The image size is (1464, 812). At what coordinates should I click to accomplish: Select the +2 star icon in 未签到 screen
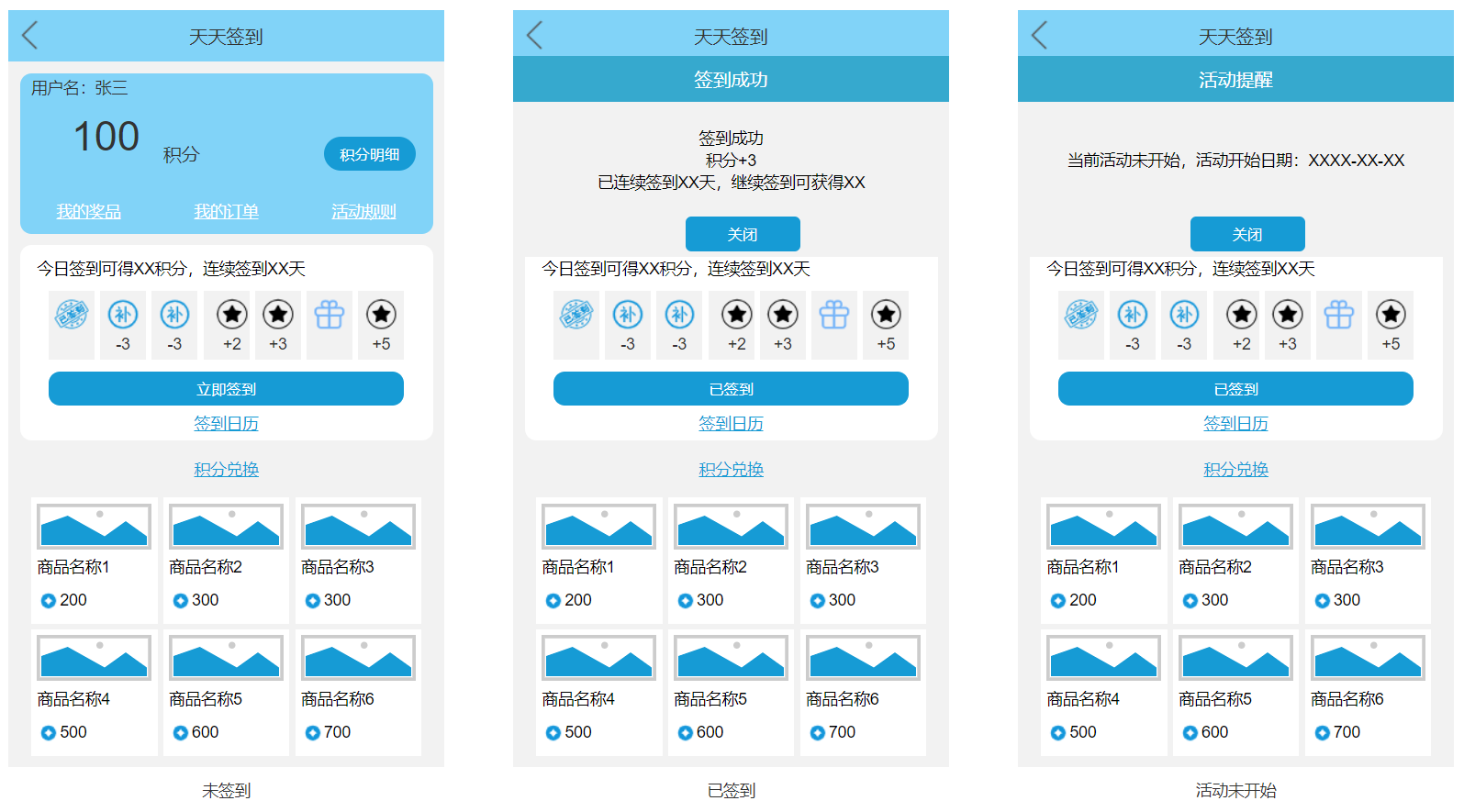[232, 315]
